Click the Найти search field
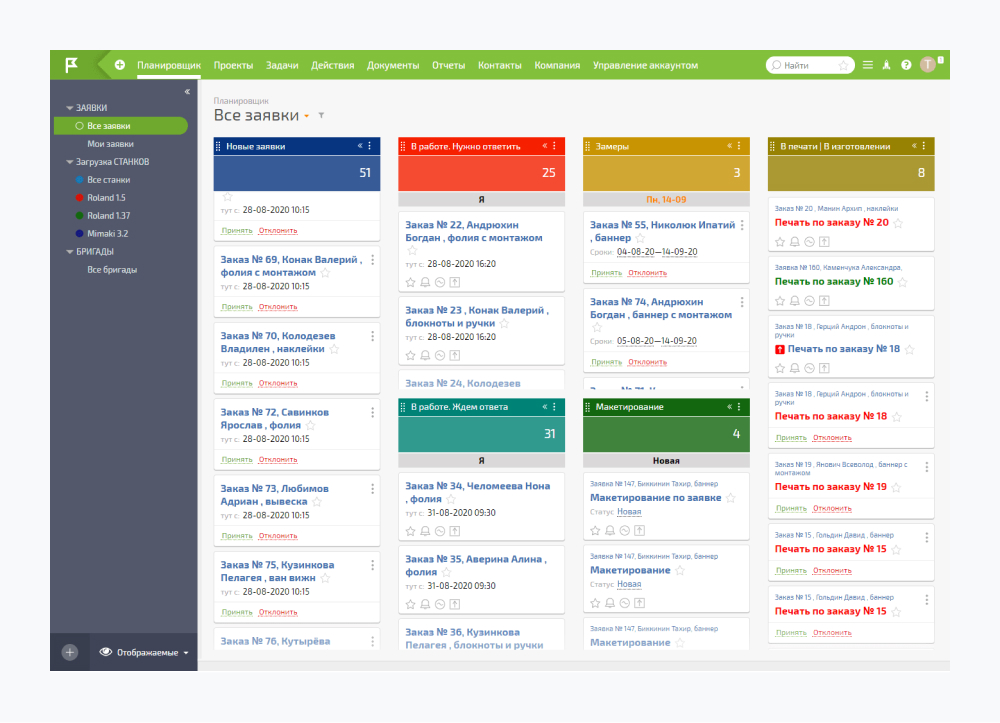The width and height of the screenshot is (1000, 723). 808,65
